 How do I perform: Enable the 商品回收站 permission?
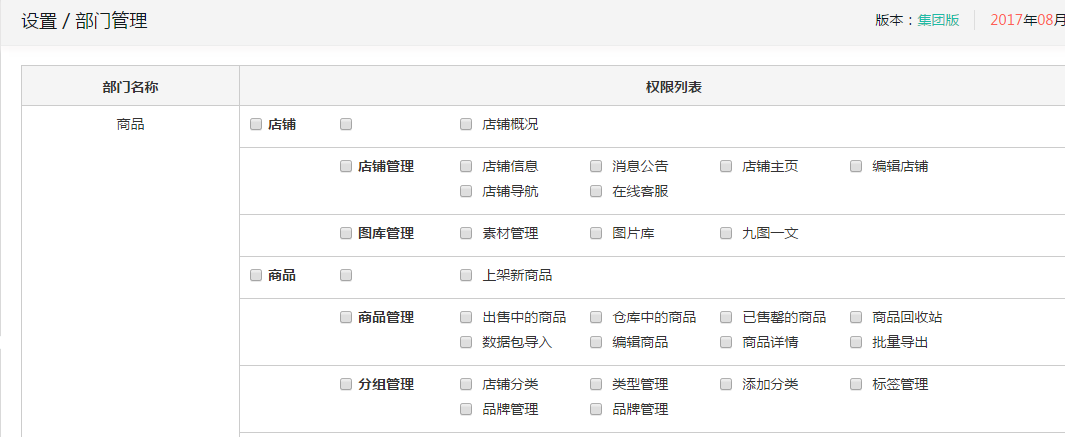[856, 318]
